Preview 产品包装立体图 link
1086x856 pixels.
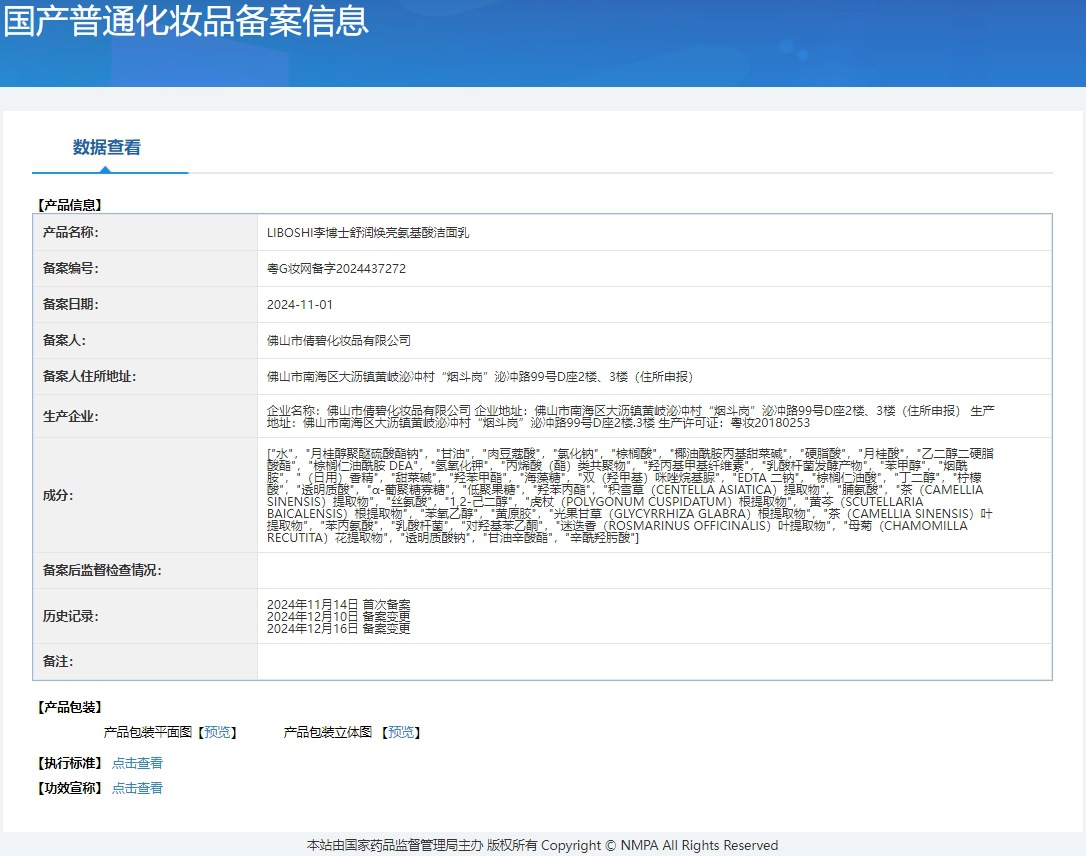401,732
